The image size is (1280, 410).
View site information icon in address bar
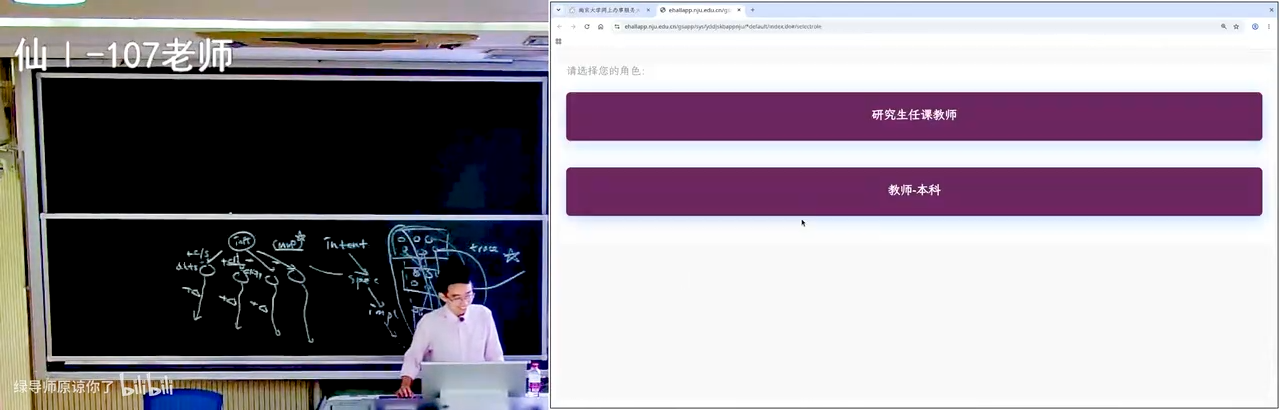click(x=617, y=27)
